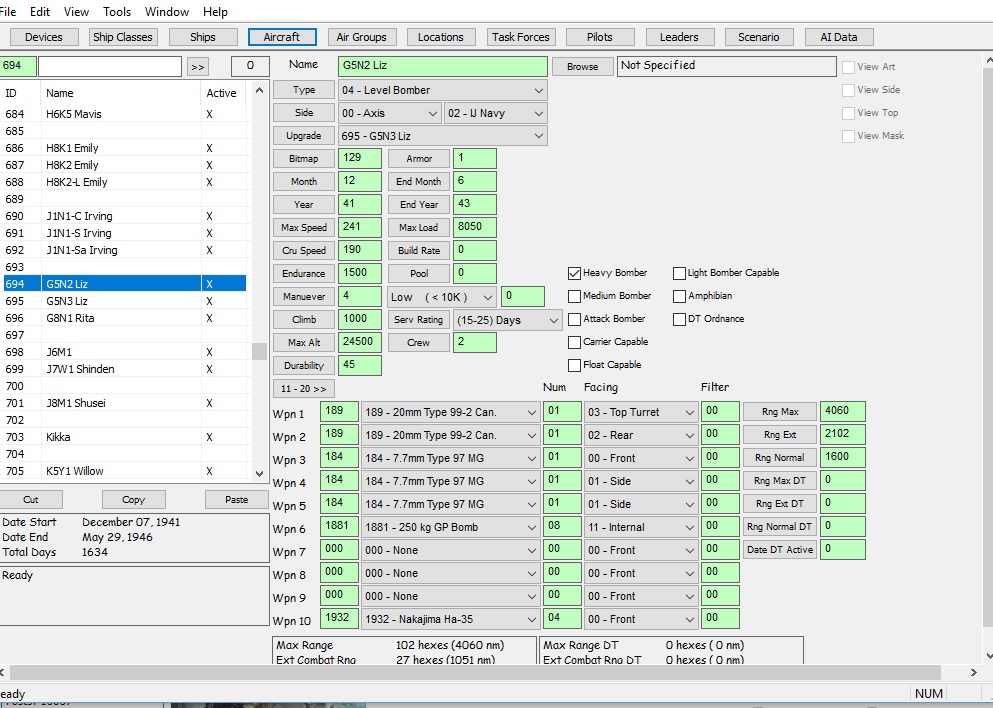Viewport: 993px width, 708px height.
Task: Enable the DT Ordnance checkbox
Action: (x=680, y=319)
